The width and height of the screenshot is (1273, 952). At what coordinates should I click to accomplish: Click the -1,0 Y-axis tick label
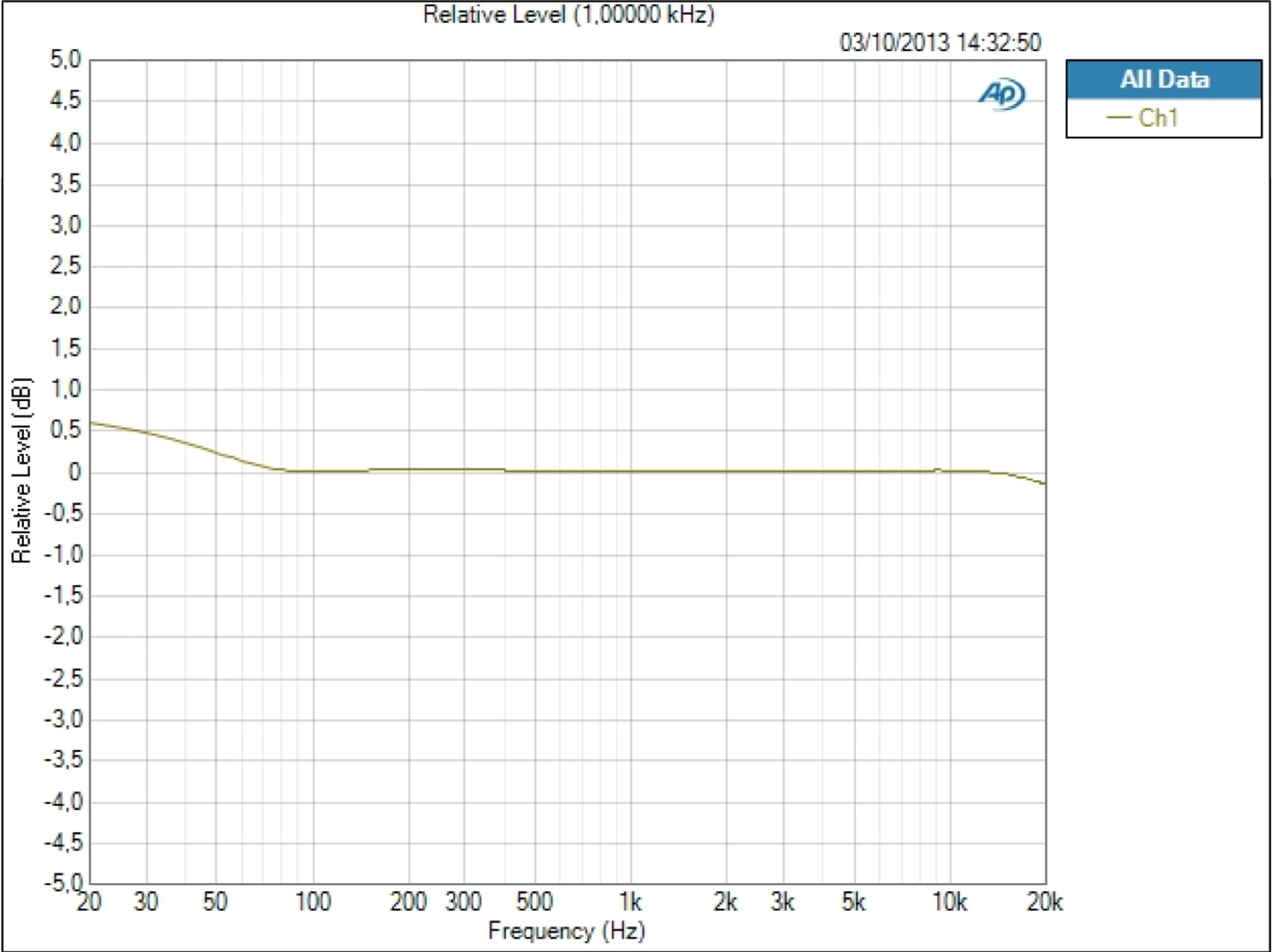coord(63,554)
